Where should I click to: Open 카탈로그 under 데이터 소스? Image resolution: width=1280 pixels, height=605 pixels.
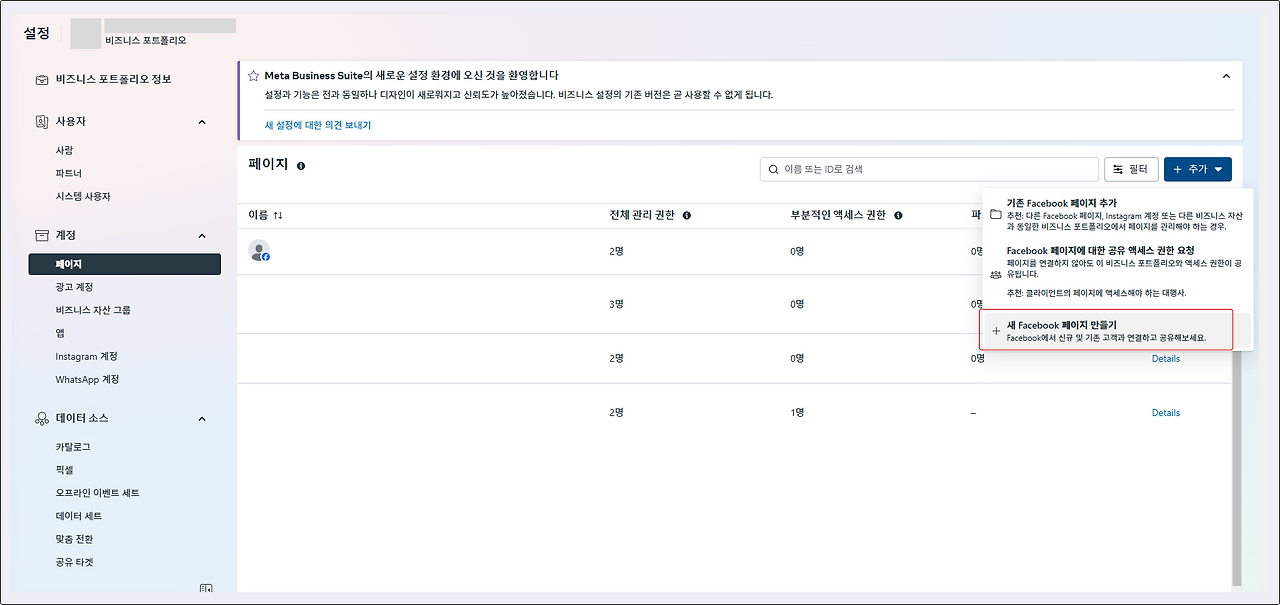click(73, 447)
